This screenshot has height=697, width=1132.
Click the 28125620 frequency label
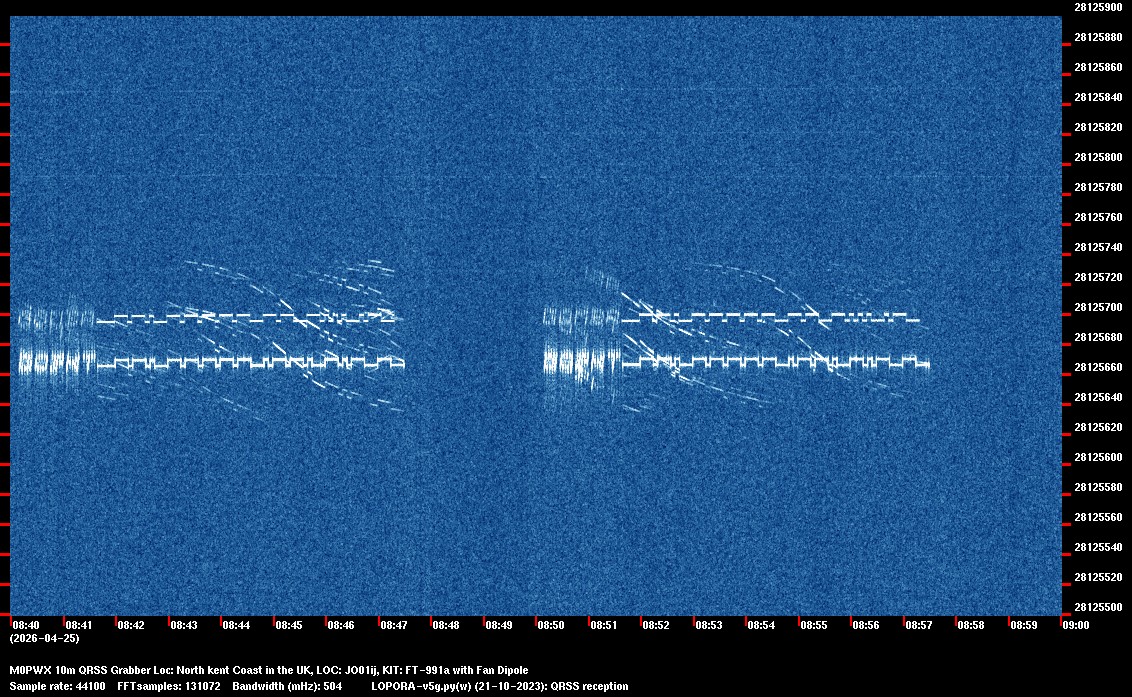(x=1098, y=427)
